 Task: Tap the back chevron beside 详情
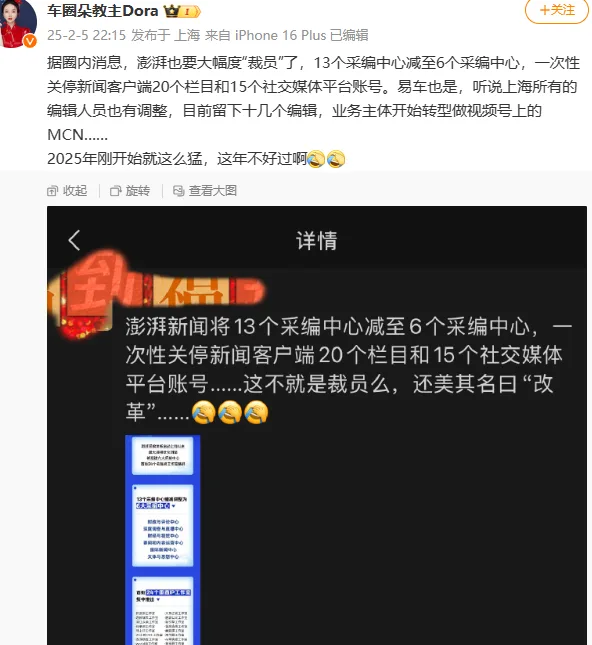pos(74,240)
